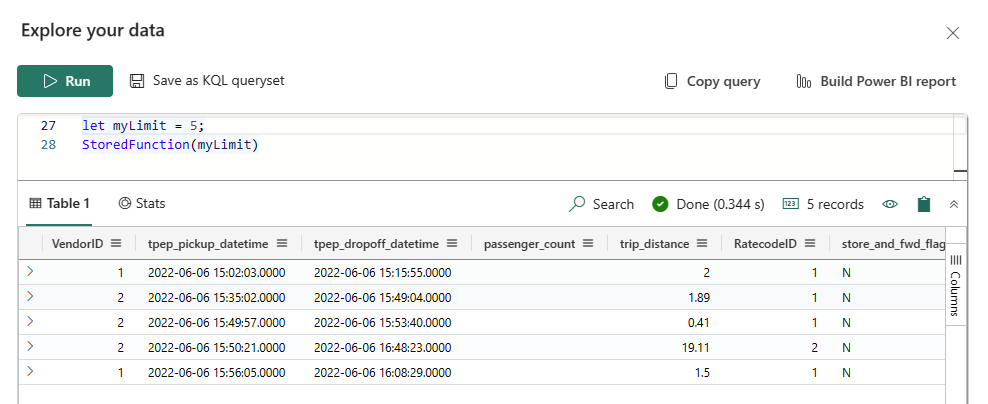Open the VendorID column menu
Viewport: 988px width, 404px height.
(x=116, y=243)
